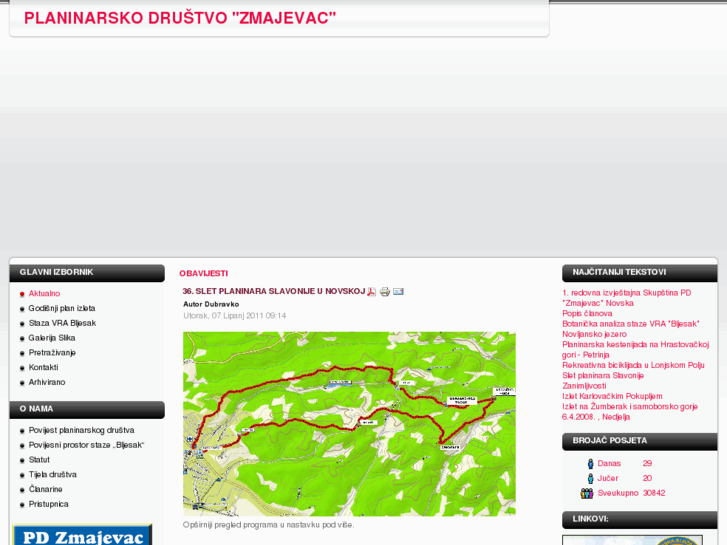
Task: Open the Zanimljivosti link
Action: click(584, 386)
